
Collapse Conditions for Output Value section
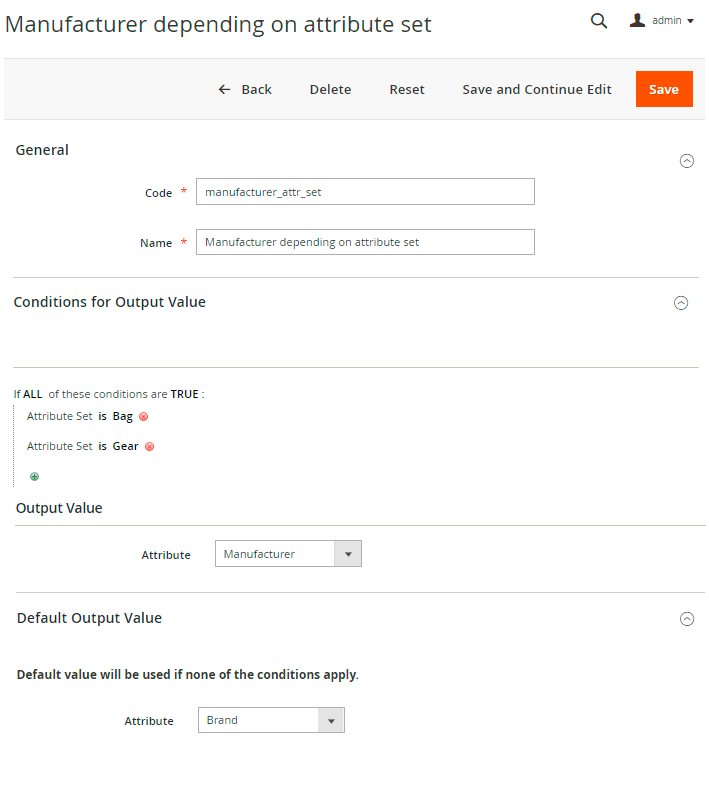[681, 303]
